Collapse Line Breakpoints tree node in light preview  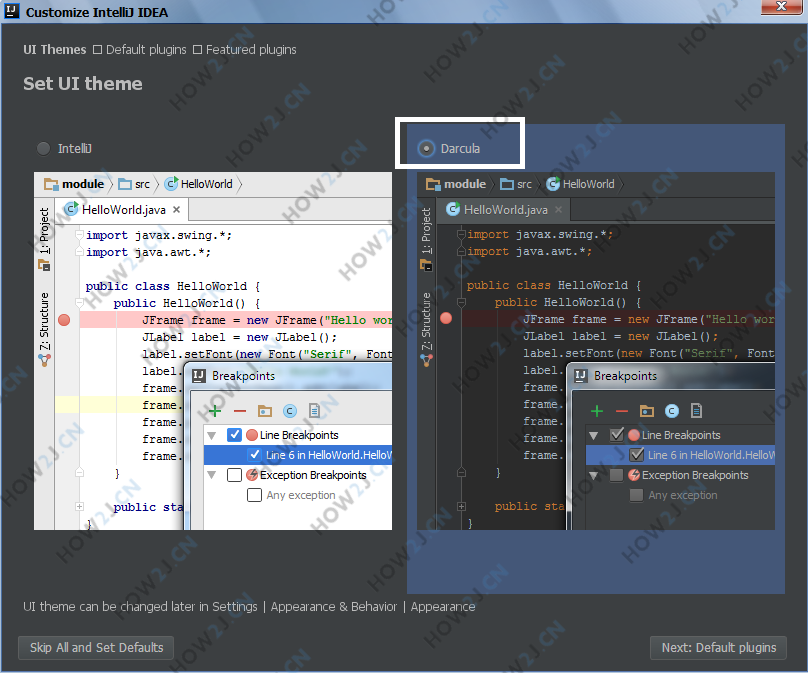[211, 435]
